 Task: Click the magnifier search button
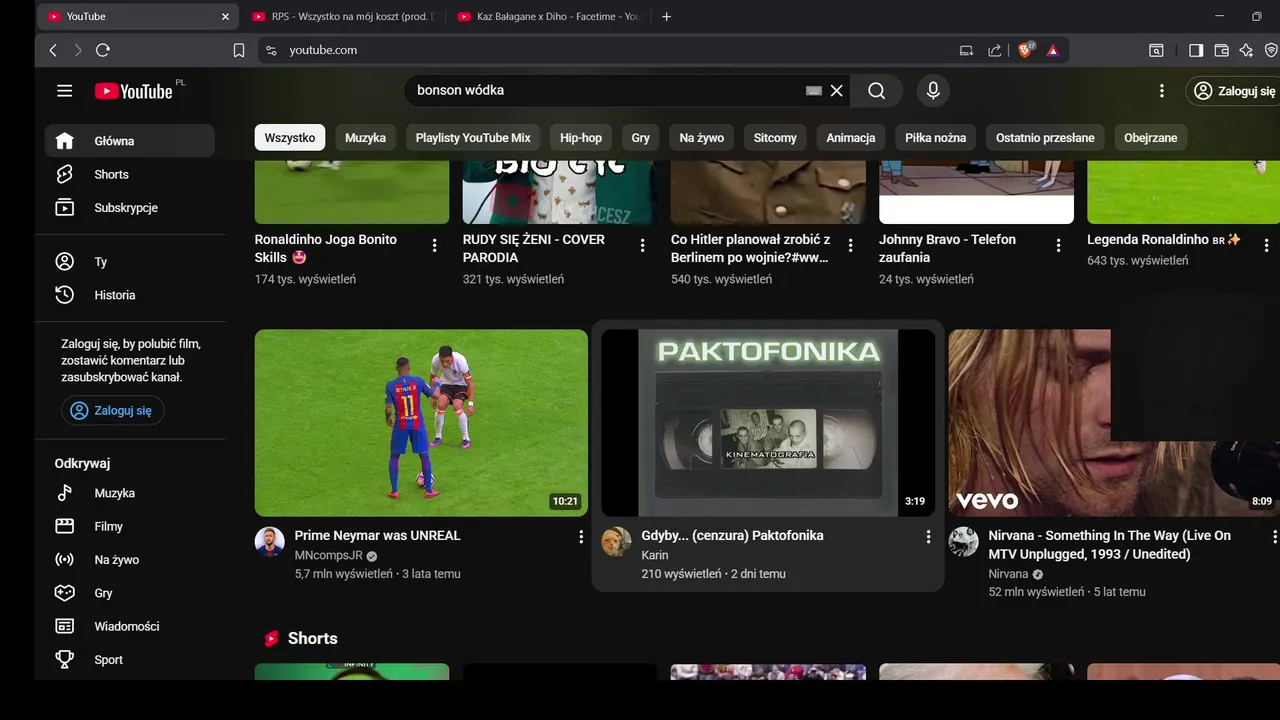[877, 91]
